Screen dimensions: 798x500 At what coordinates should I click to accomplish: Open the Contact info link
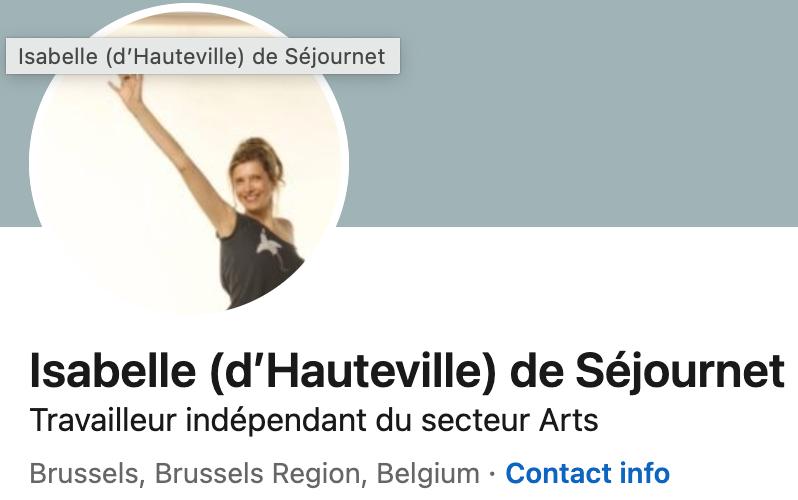587,473
